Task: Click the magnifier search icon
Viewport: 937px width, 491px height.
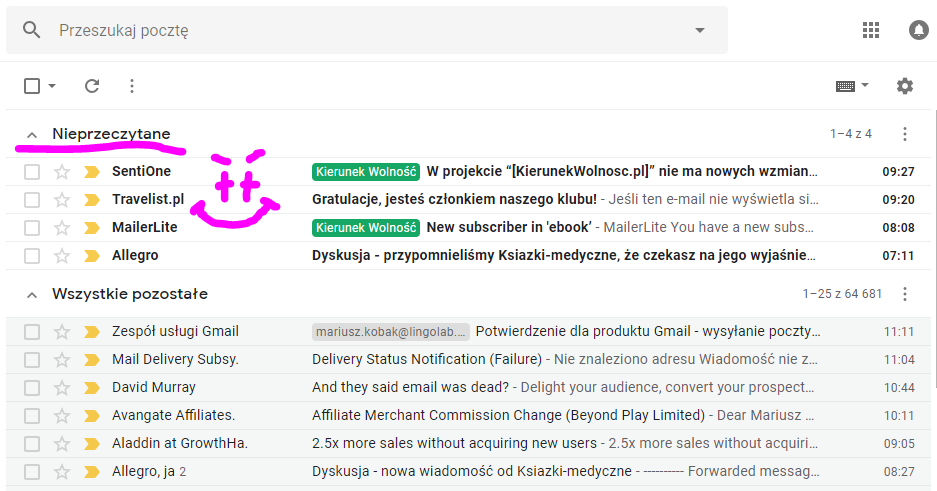Action: point(32,30)
